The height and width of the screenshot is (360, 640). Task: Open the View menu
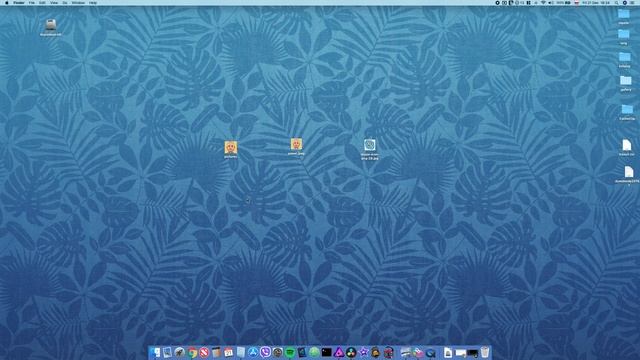(x=54, y=2)
